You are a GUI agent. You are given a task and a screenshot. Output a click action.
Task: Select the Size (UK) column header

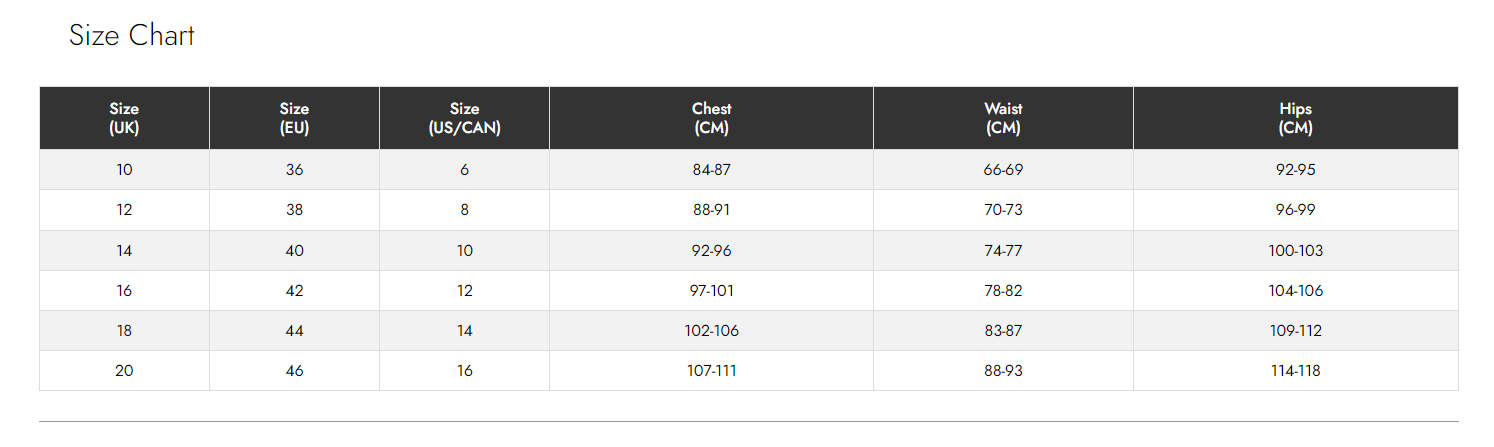click(125, 118)
